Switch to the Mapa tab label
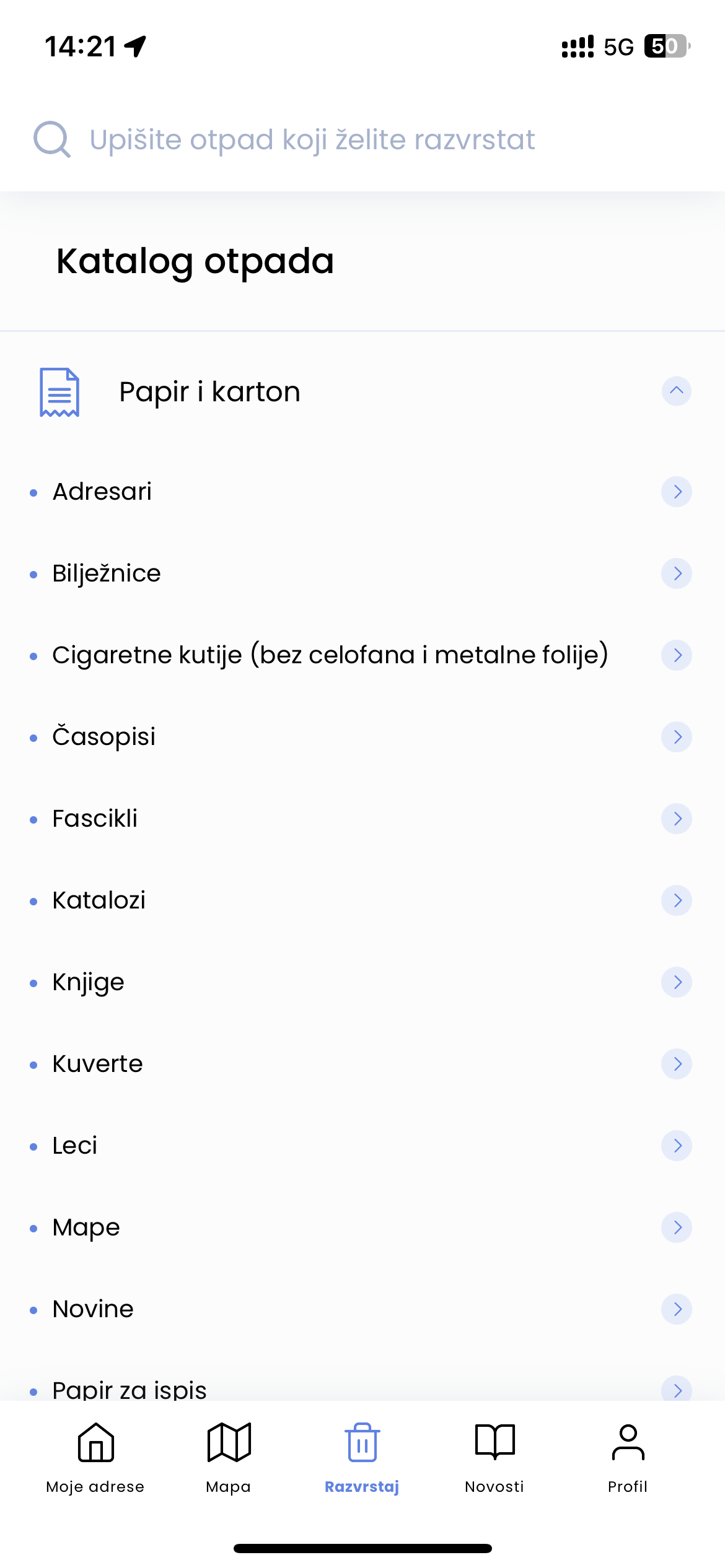Screen dimensions: 725x1568 click(x=229, y=1486)
